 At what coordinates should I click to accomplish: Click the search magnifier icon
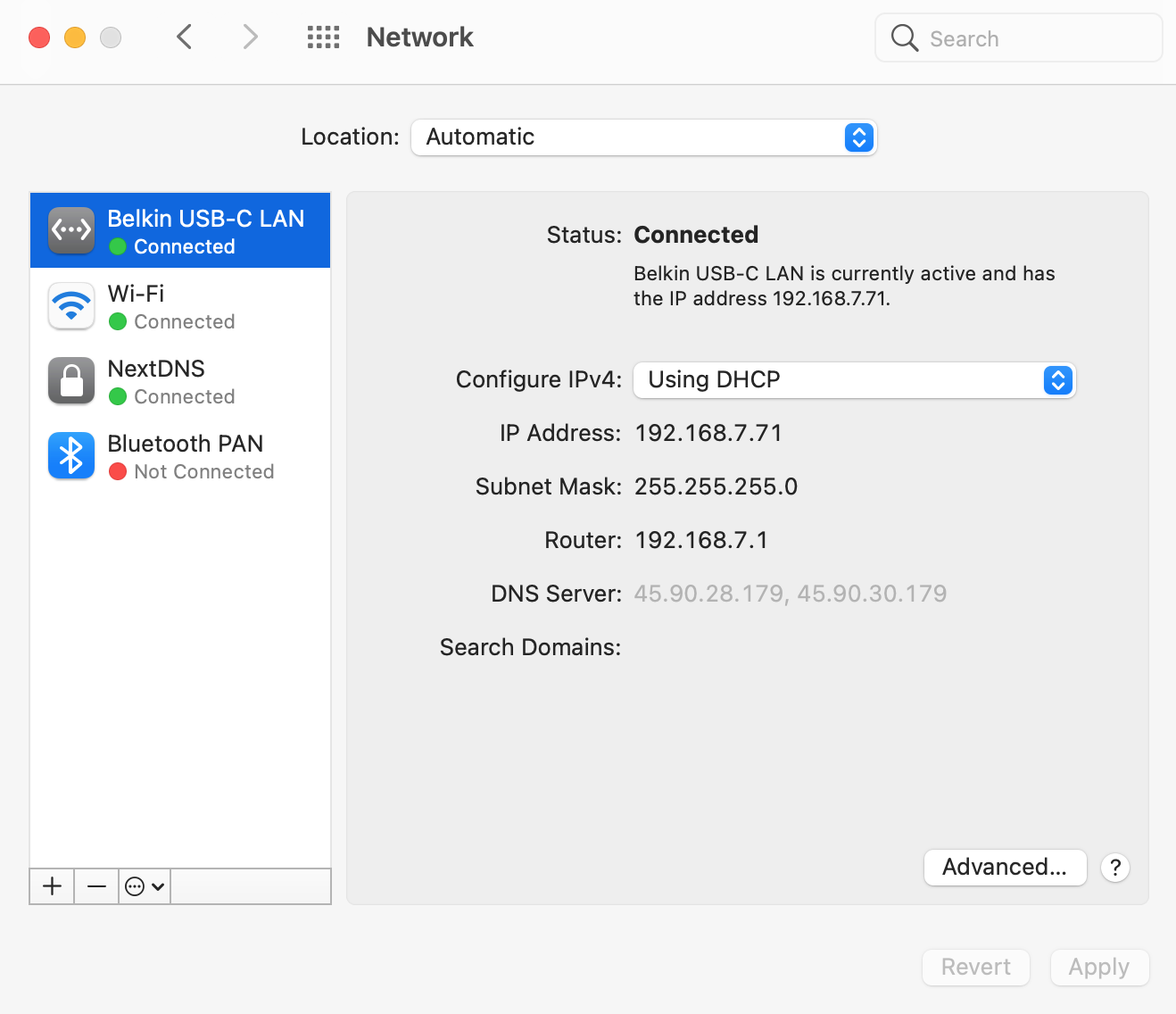click(904, 37)
